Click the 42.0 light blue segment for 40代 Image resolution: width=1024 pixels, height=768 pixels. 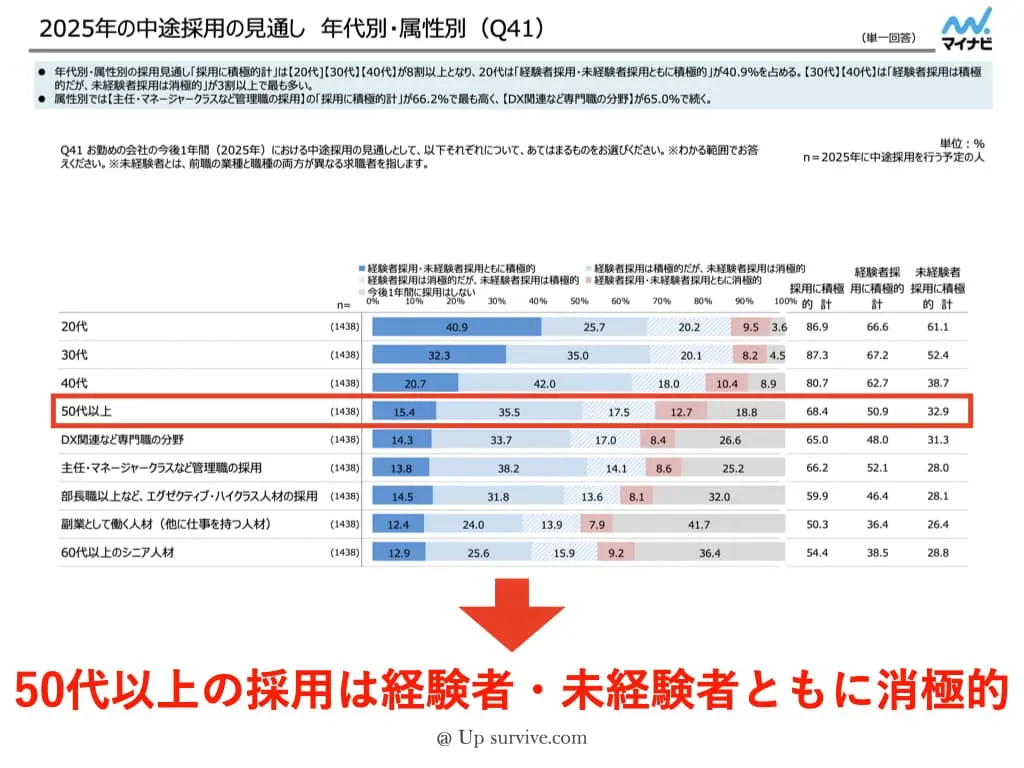coord(545,383)
